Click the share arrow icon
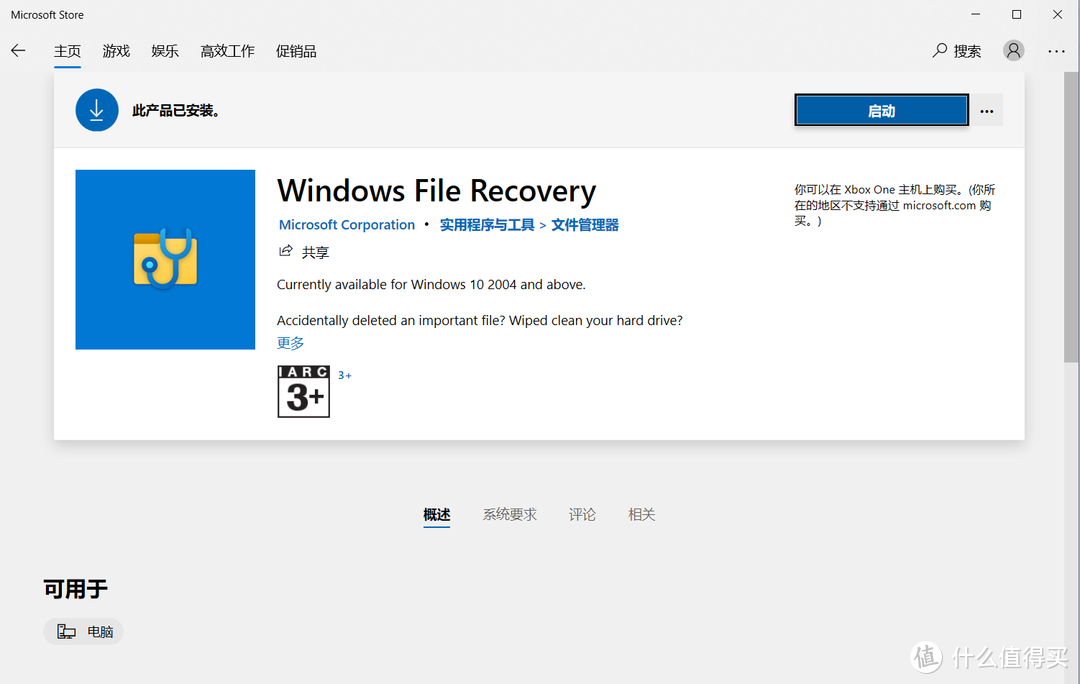1080x684 pixels. [x=285, y=251]
